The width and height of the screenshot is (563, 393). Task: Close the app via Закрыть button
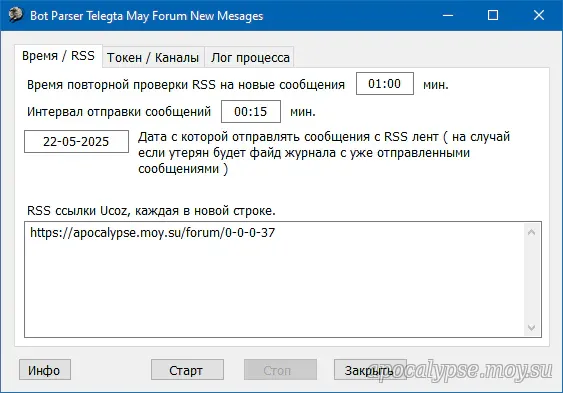coord(370,370)
